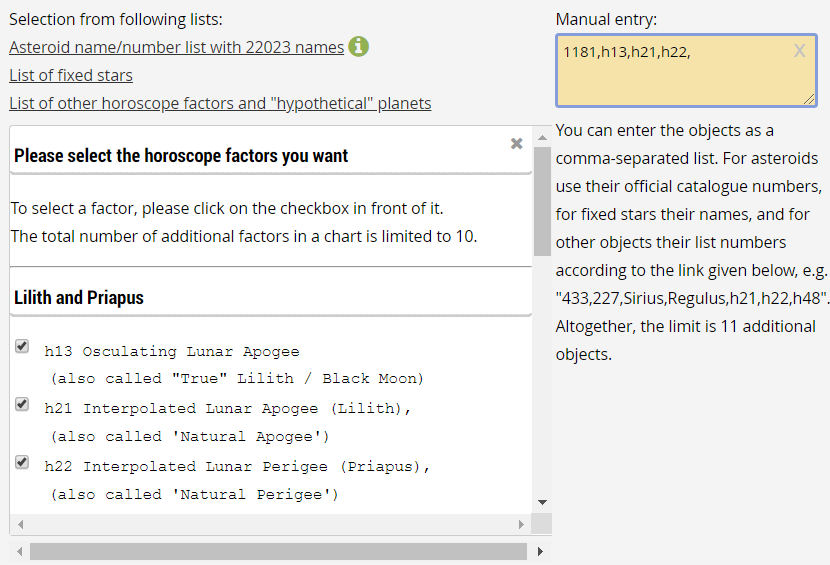The width and height of the screenshot is (830, 565).
Task: Click the green info icon beside asteroid list
Action: tap(358, 47)
